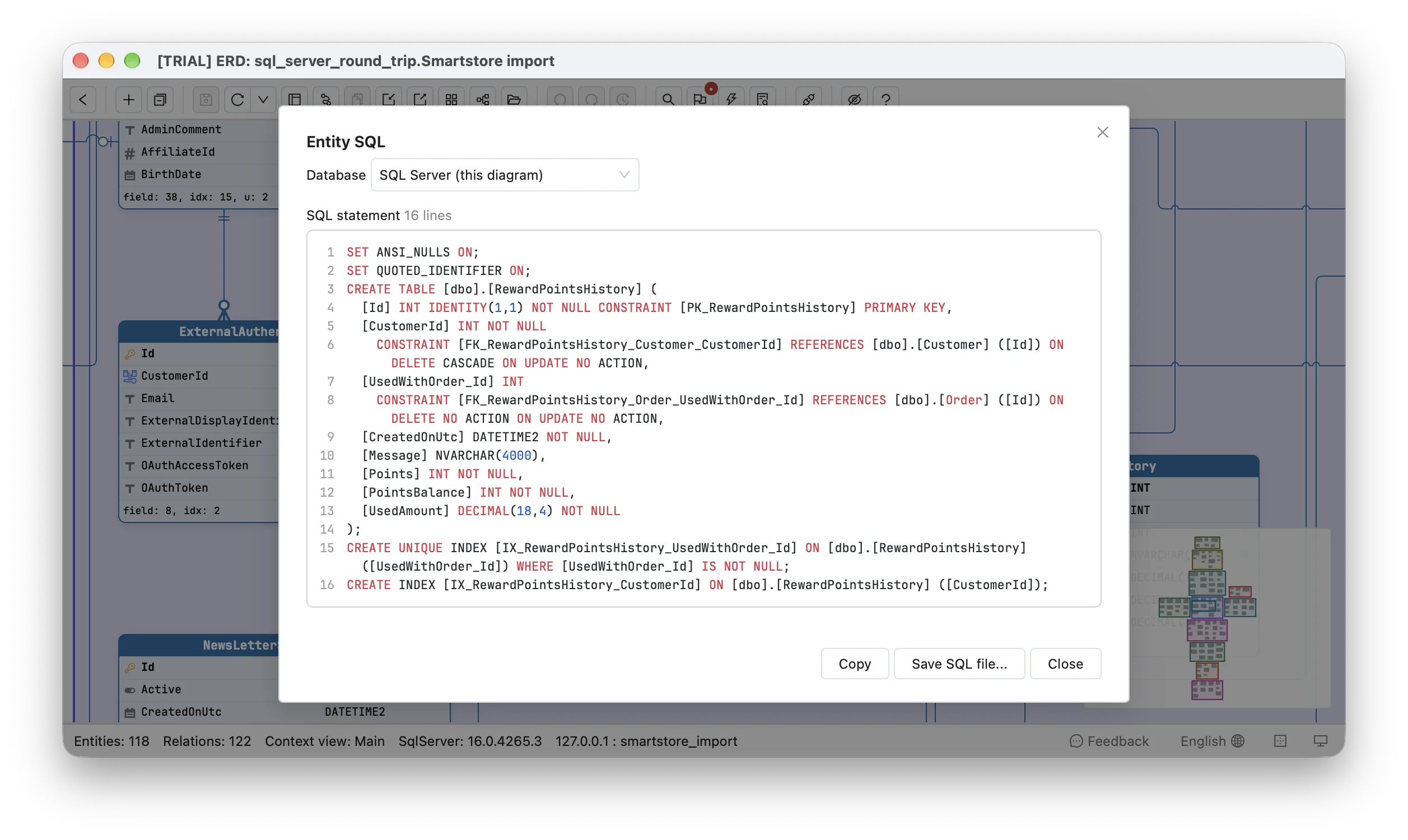Image resolution: width=1408 pixels, height=840 pixels.
Task: Click the hierarchy auto-layout toolbar icon
Action: point(483,100)
